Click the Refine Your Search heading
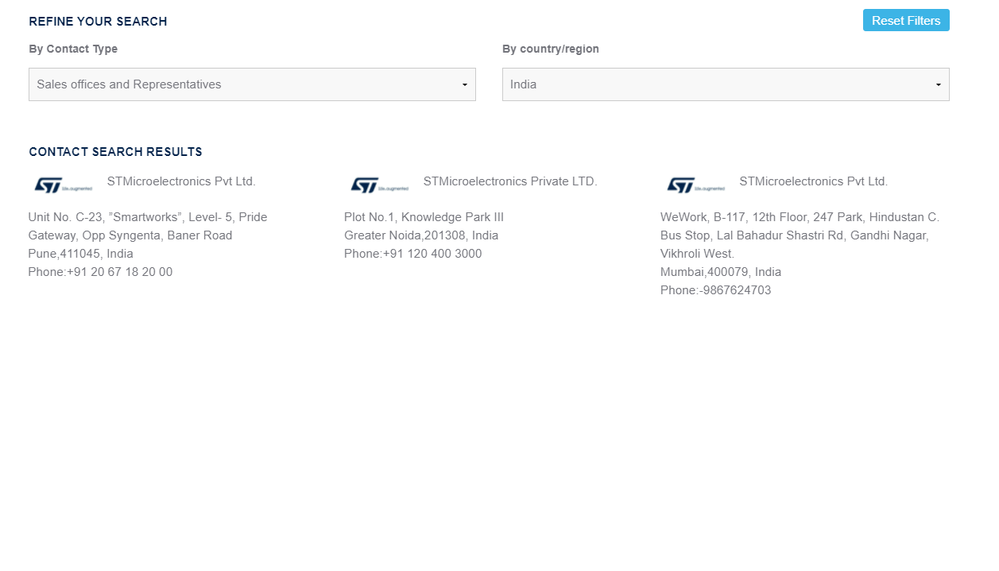Viewport: 999px width, 571px height. (98, 21)
